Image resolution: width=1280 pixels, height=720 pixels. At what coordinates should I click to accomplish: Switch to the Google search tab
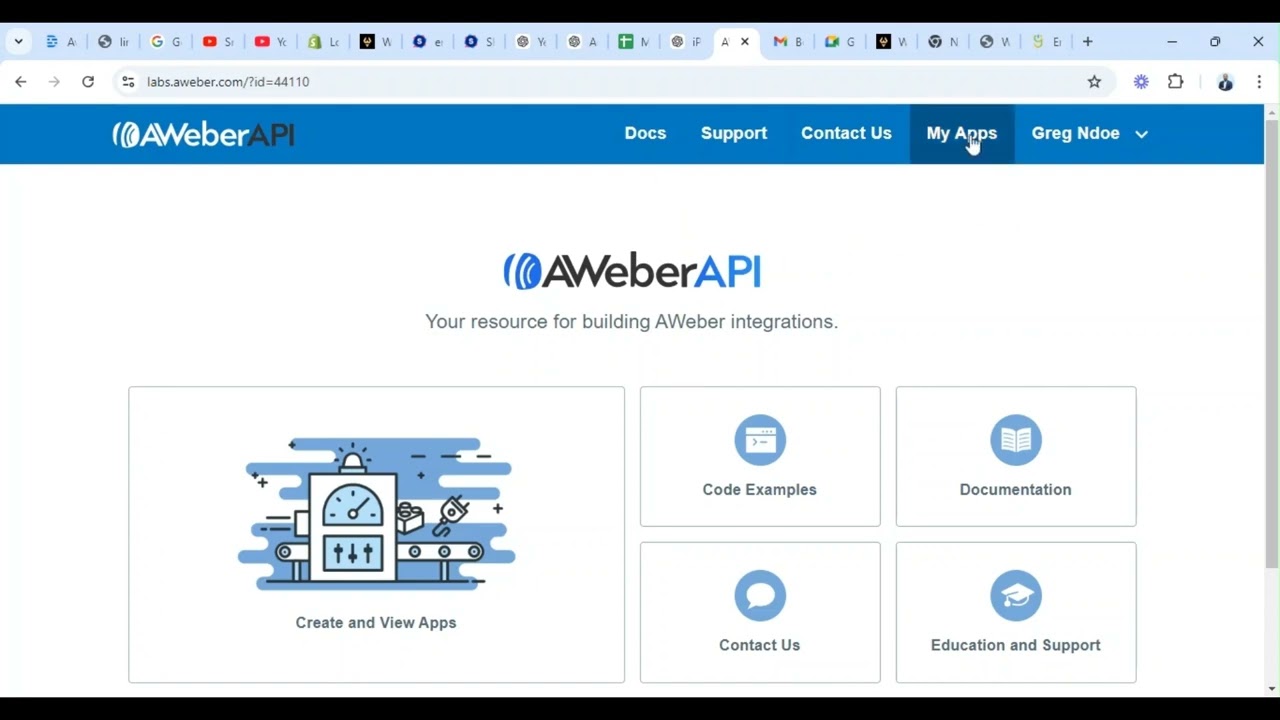(x=166, y=42)
